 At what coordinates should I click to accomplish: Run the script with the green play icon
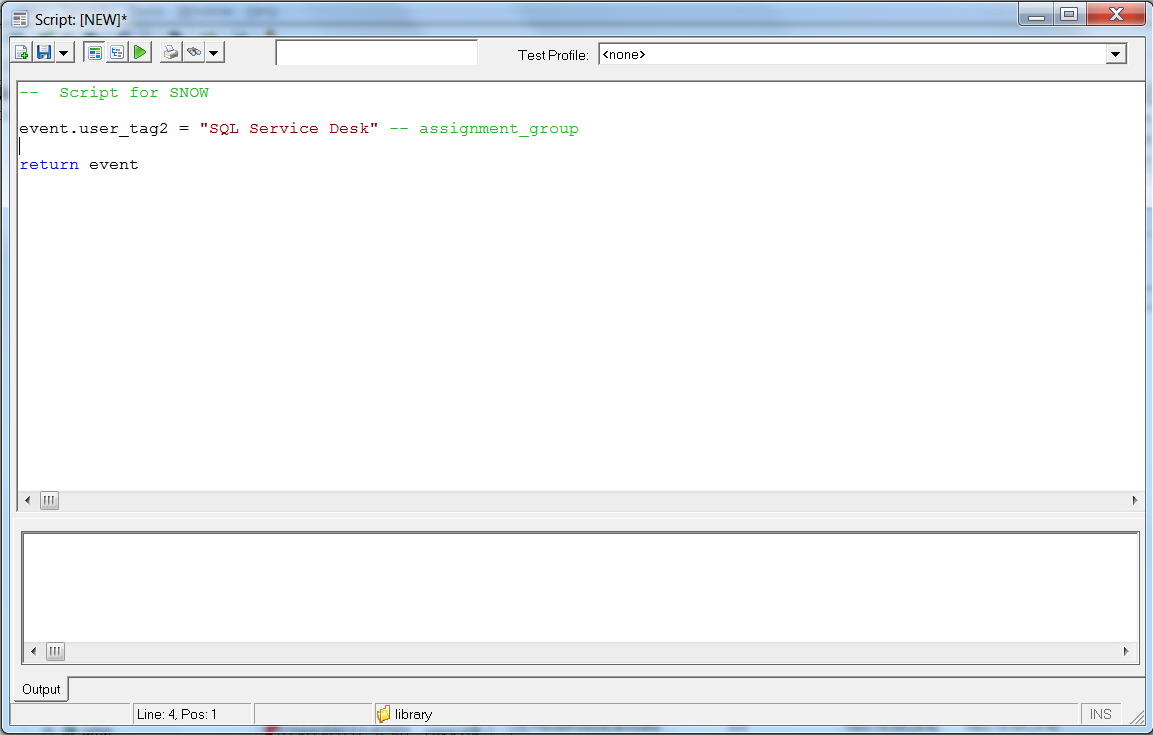(x=140, y=51)
